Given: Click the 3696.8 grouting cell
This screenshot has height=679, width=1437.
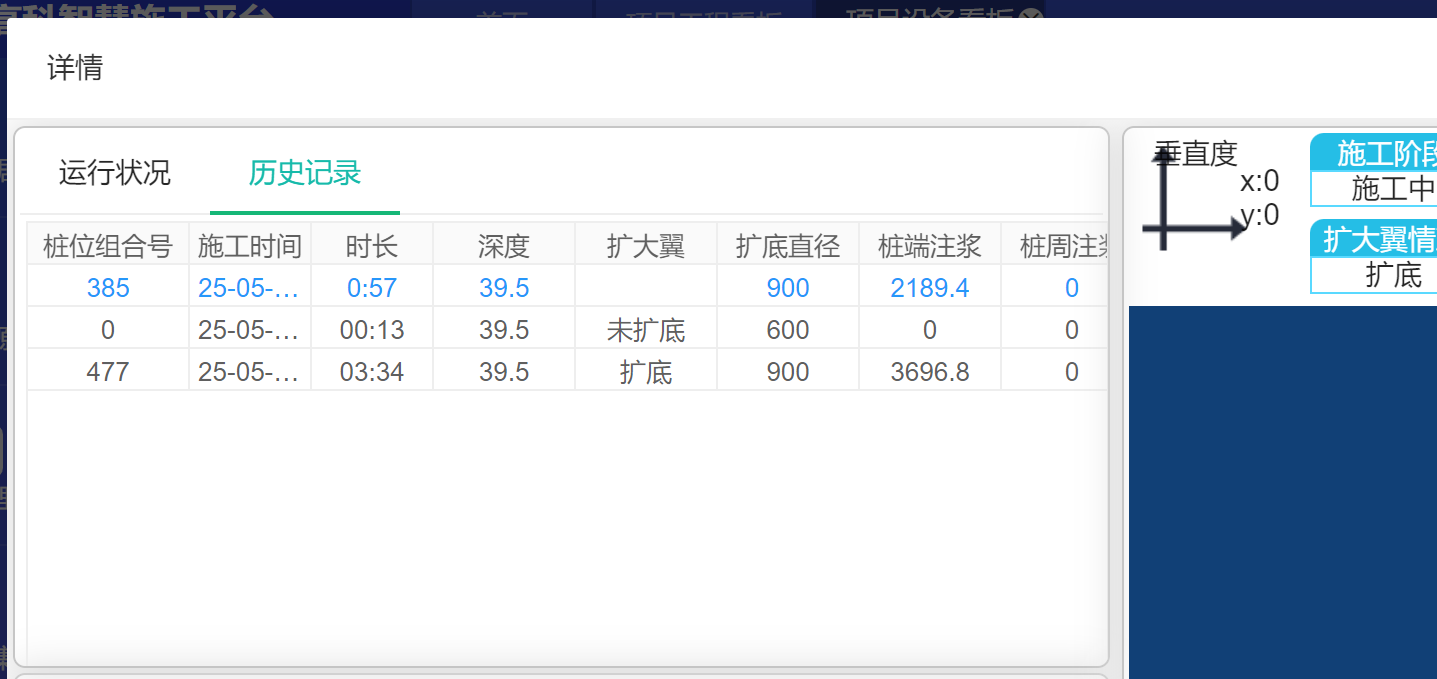Looking at the screenshot, I should tap(930, 372).
